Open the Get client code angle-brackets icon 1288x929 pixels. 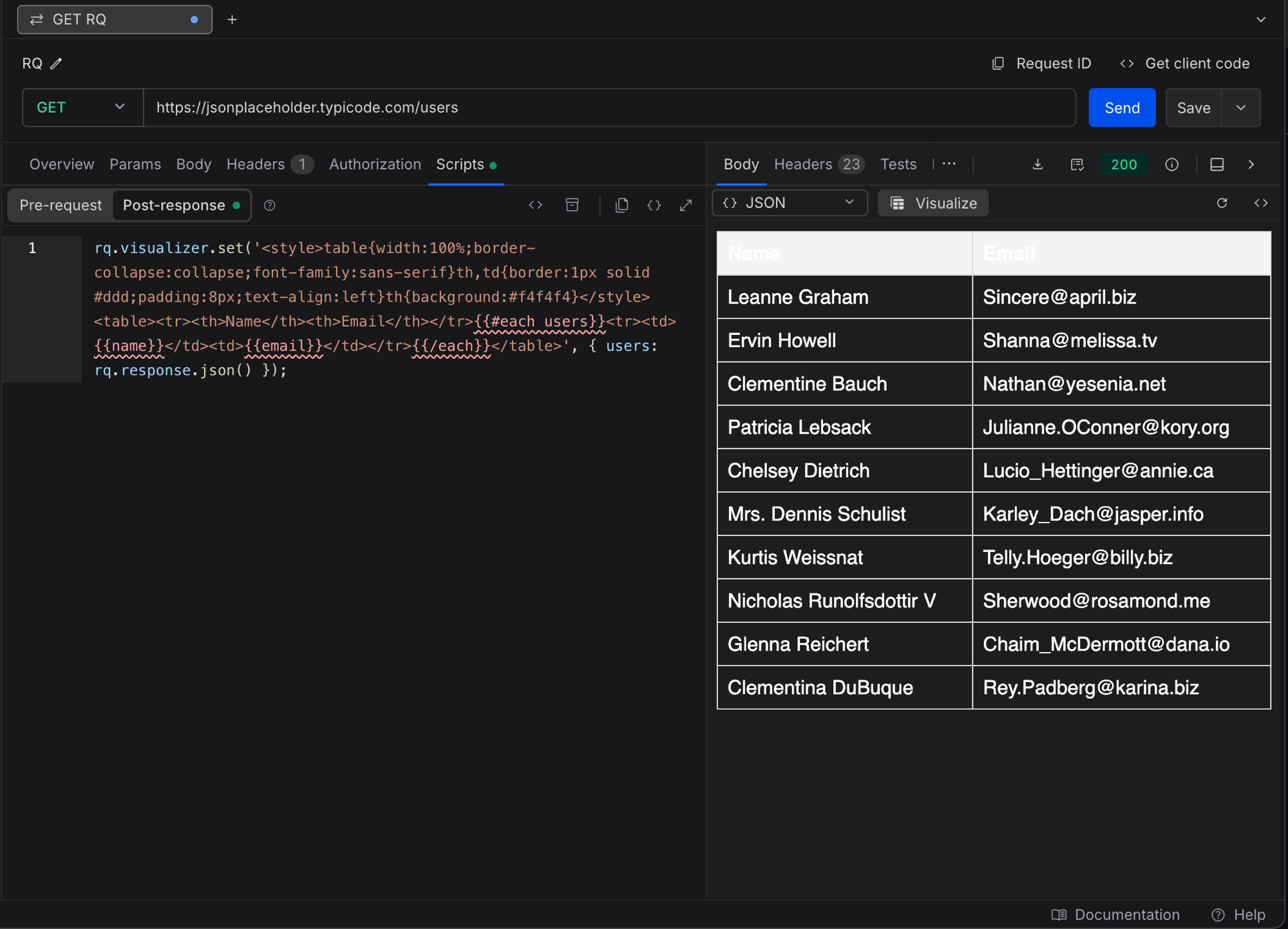(1127, 64)
